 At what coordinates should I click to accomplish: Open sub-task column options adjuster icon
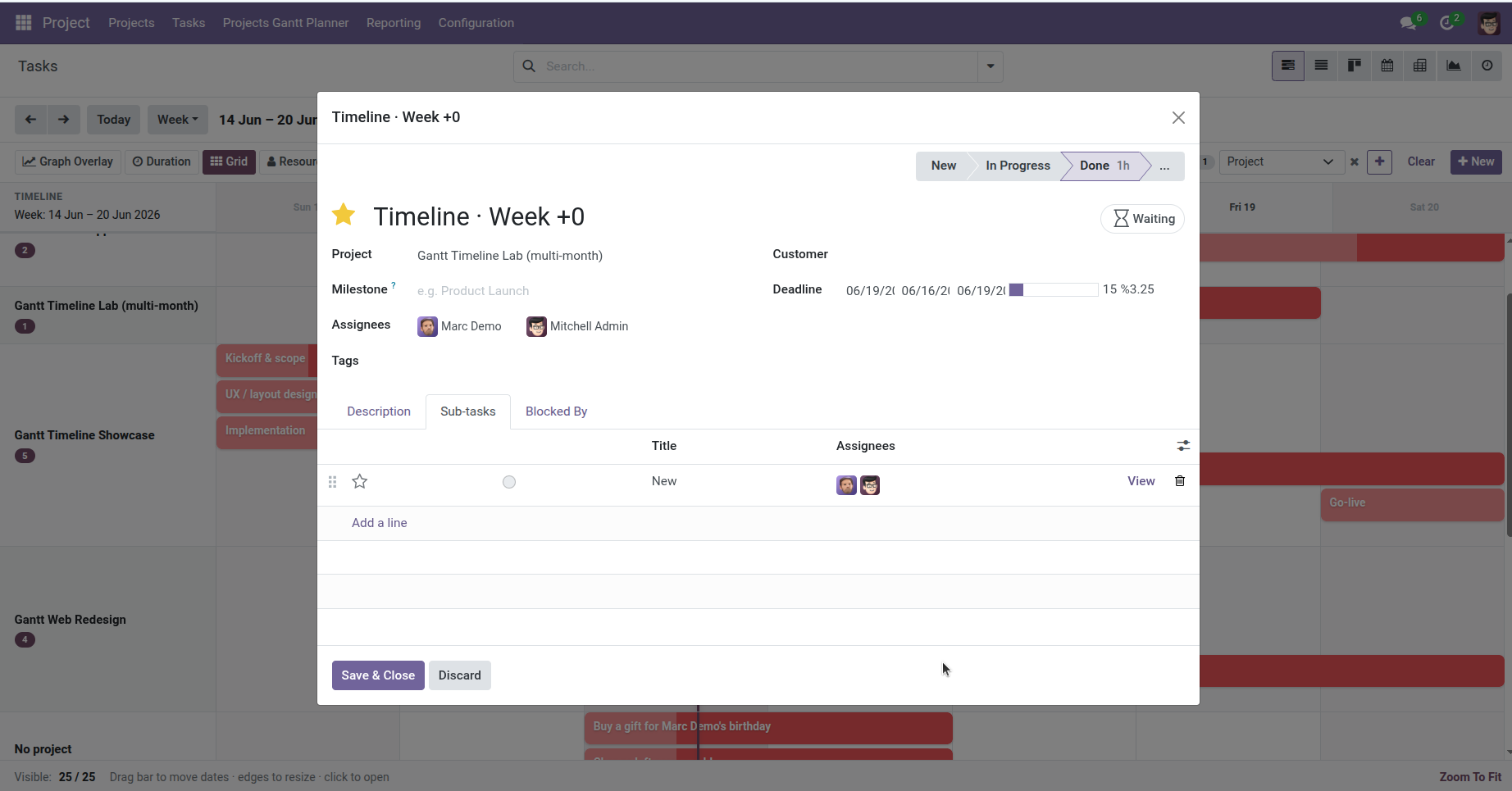[1183, 446]
